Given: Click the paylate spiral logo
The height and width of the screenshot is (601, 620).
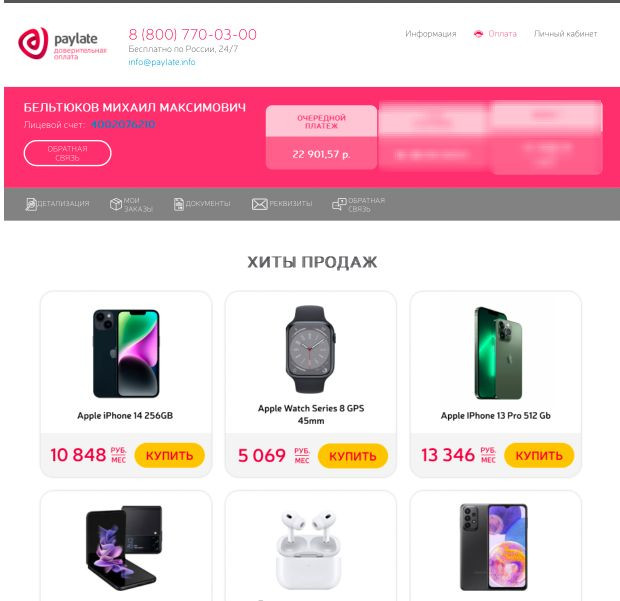Looking at the screenshot, I should coord(33,43).
